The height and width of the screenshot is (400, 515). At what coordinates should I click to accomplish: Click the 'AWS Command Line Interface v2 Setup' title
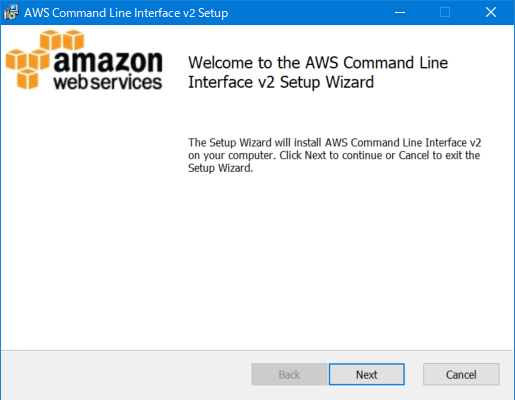click(x=126, y=13)
